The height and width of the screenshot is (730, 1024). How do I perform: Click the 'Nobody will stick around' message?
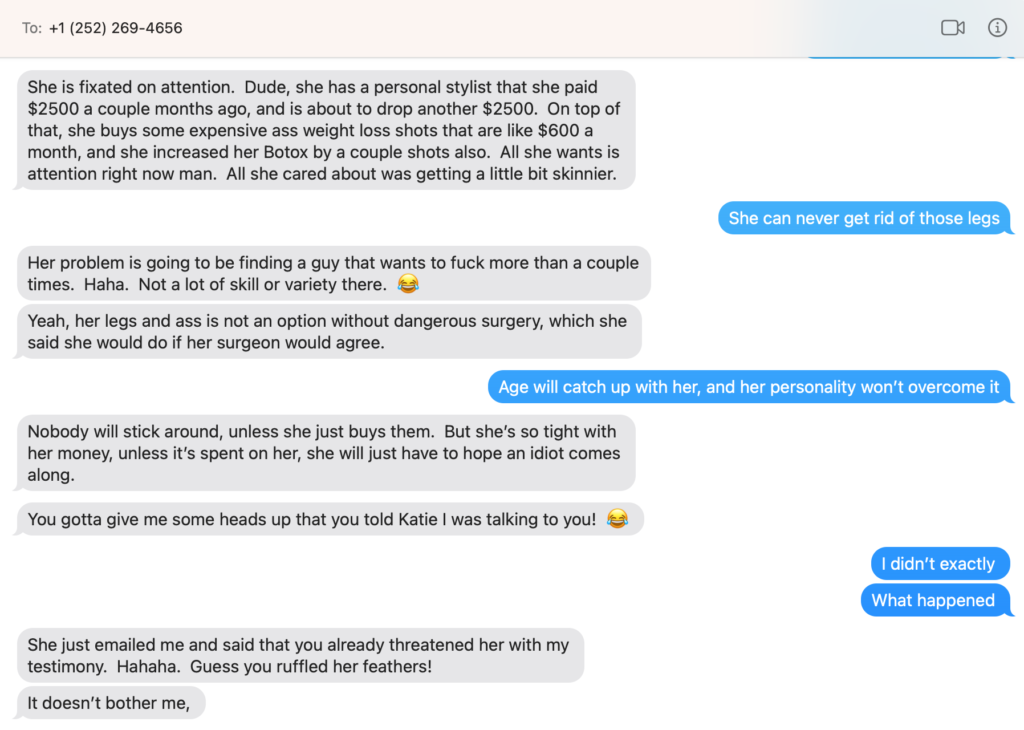coord(325,453)
